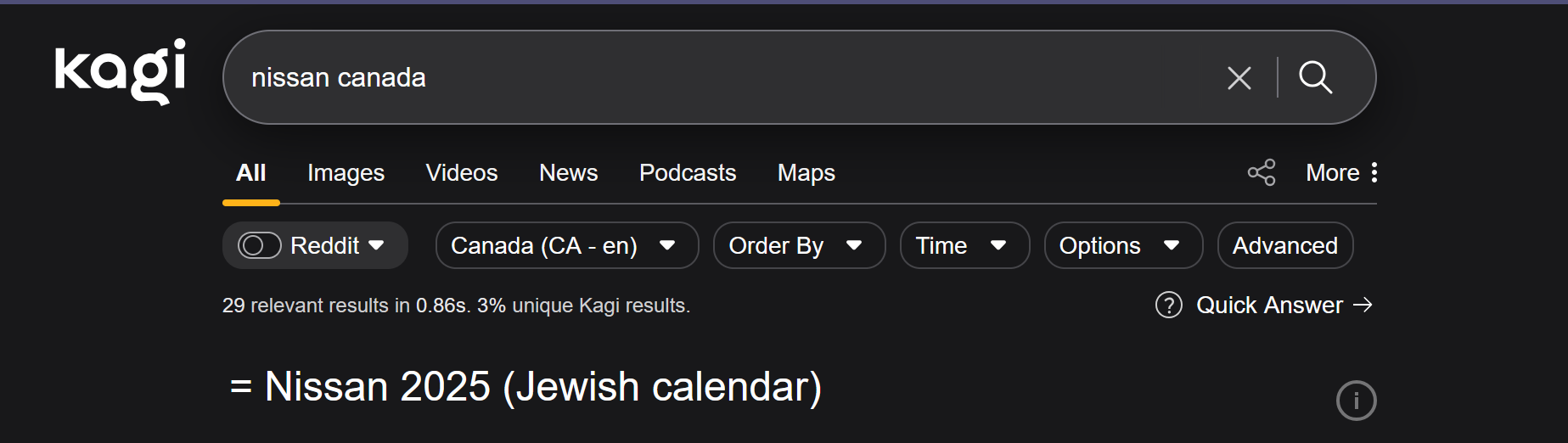Open the Quick Answer link
Viewport: 1568px width, 443px height.
pos(1270,305)
